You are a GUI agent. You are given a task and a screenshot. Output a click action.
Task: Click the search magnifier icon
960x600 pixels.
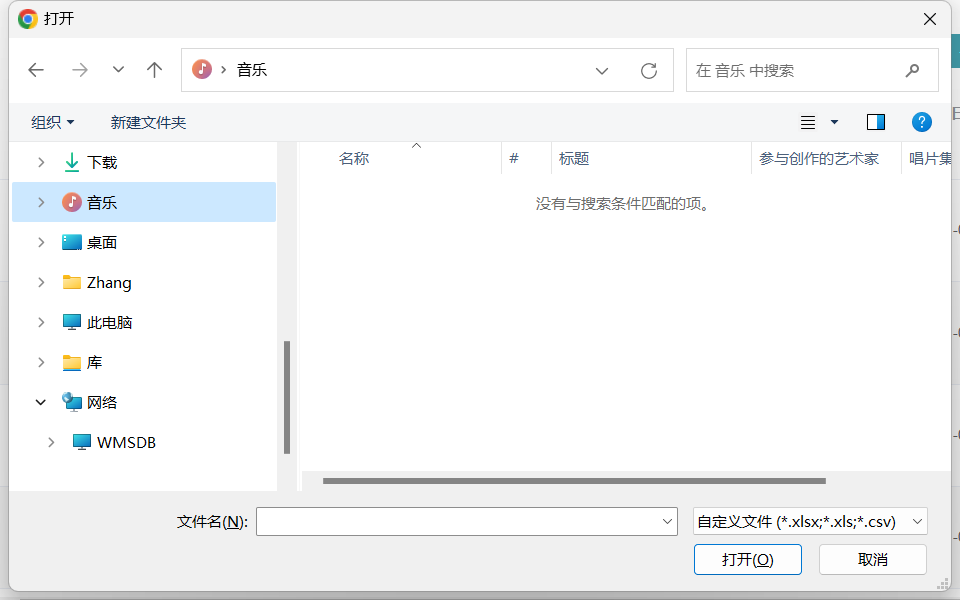pyautogui.click(x=912, y=70)
